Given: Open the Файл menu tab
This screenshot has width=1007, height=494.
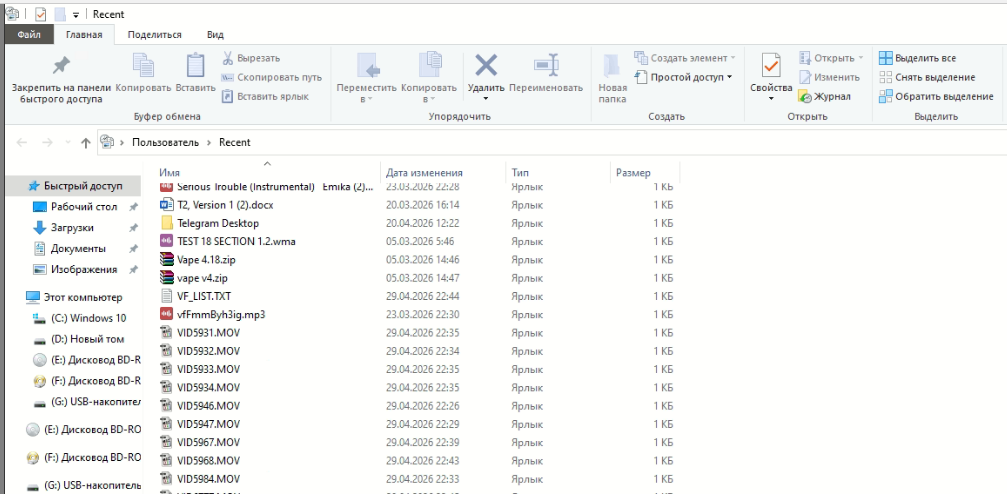Looking at the screenshot, I should (30, 35).
